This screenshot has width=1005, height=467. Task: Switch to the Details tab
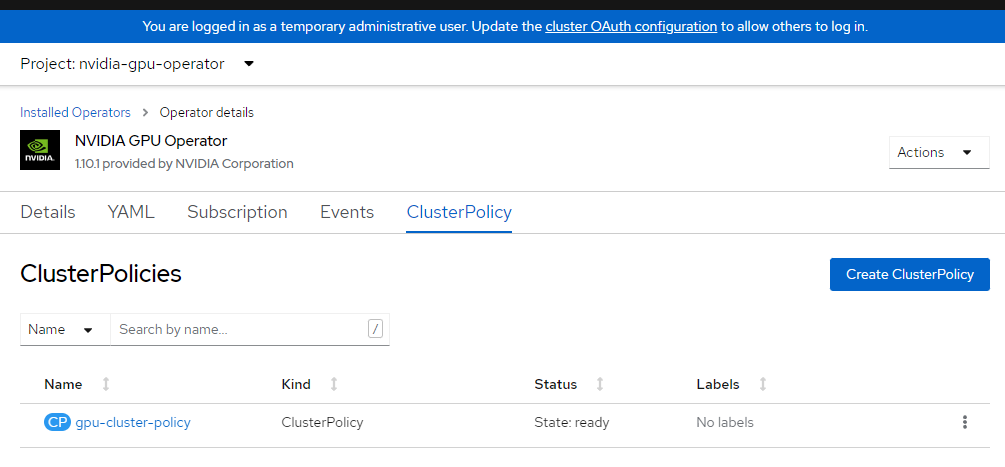click(x=48, y=212)
